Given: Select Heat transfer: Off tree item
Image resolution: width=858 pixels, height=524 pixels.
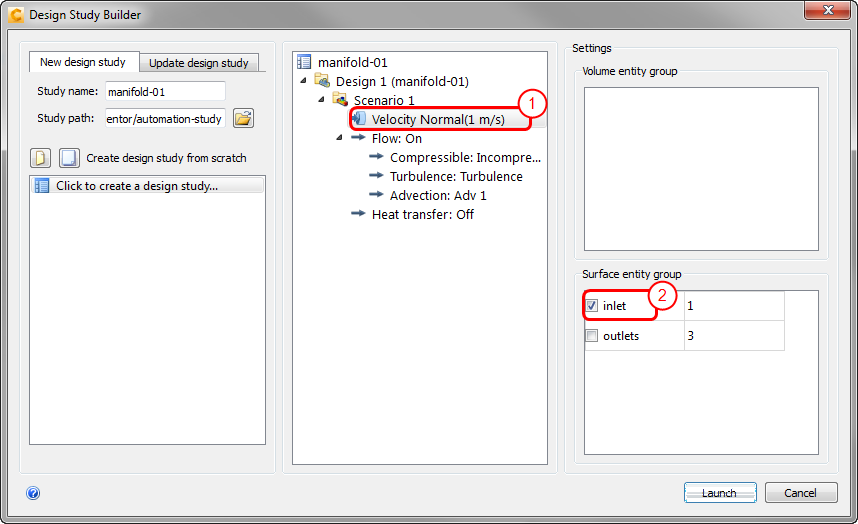Looking at the screenshot, I should click(422, 214).
